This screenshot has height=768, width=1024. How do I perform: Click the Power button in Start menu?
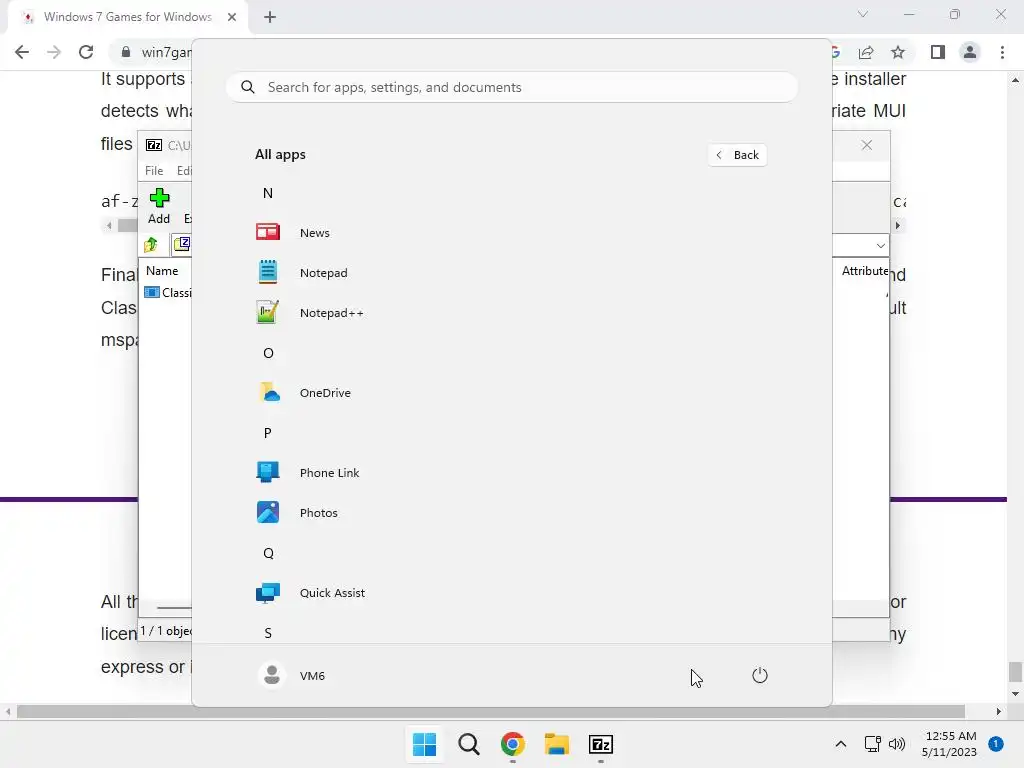(x=760, y=675)
